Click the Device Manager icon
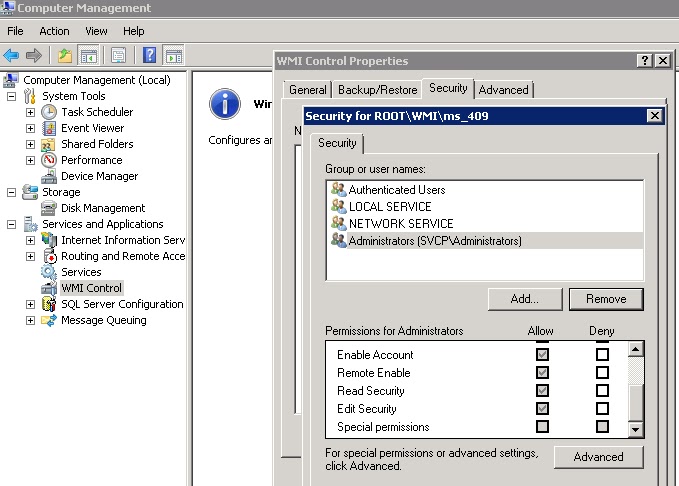This screenshot has width=679, height=486. 49,176
